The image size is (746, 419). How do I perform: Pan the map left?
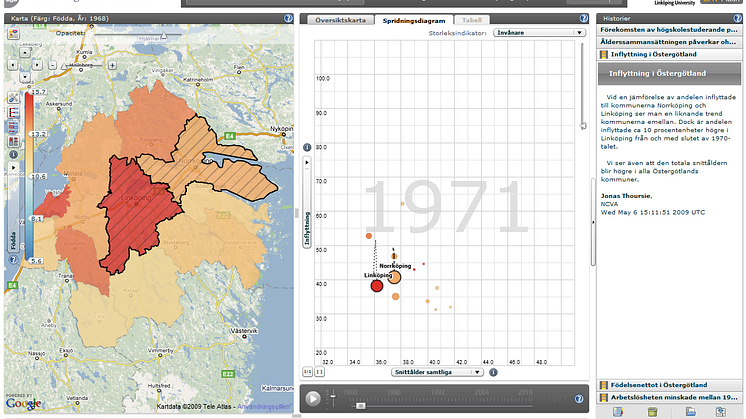pyautogui.click(x=12, y=65)
